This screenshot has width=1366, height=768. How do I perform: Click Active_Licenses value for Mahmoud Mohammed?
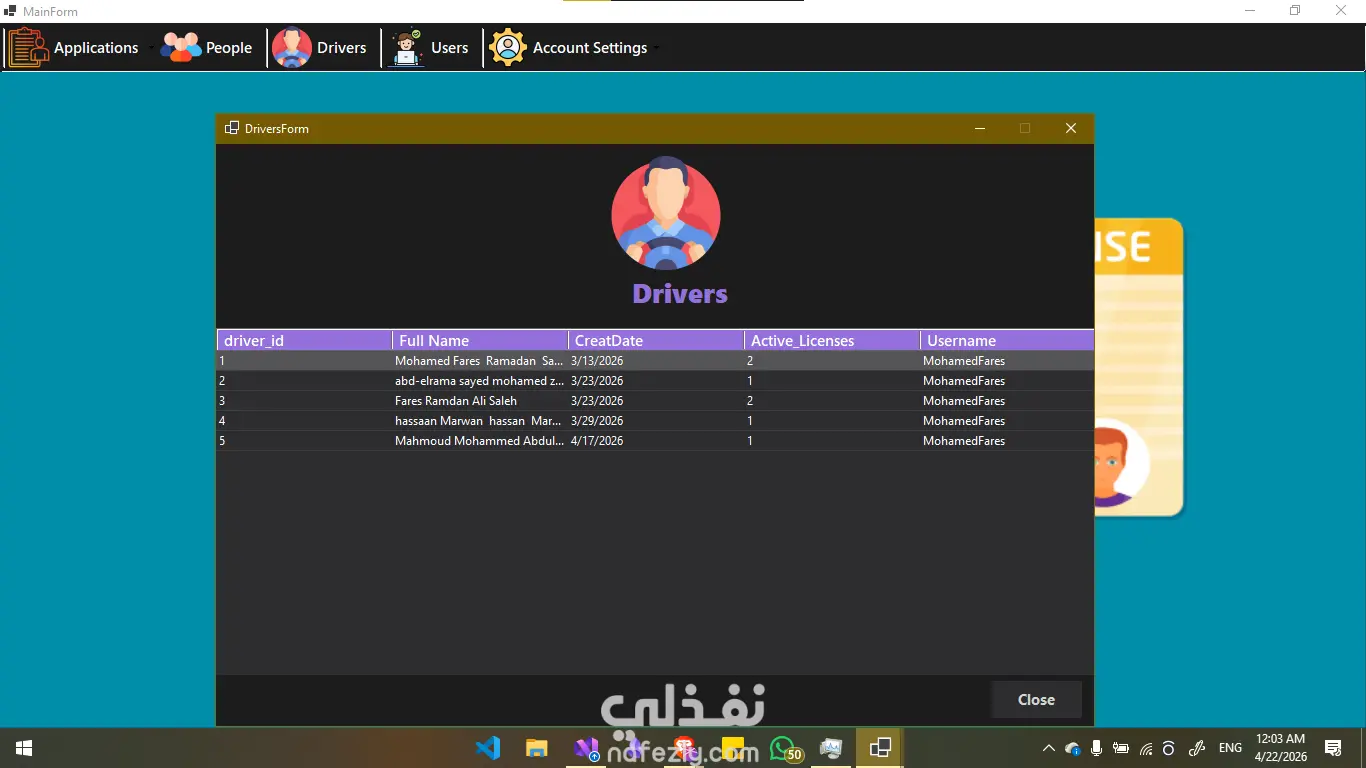832,441
